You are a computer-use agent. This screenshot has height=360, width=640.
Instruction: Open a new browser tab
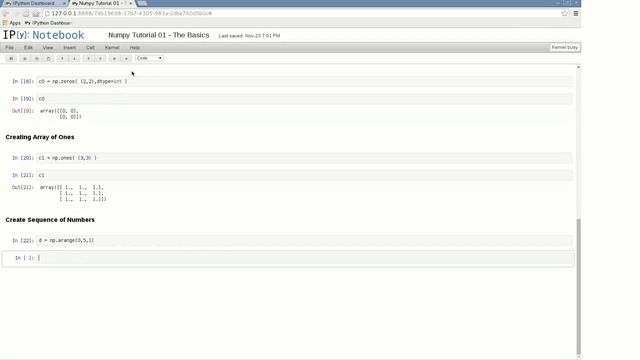[x=142, y=3]
